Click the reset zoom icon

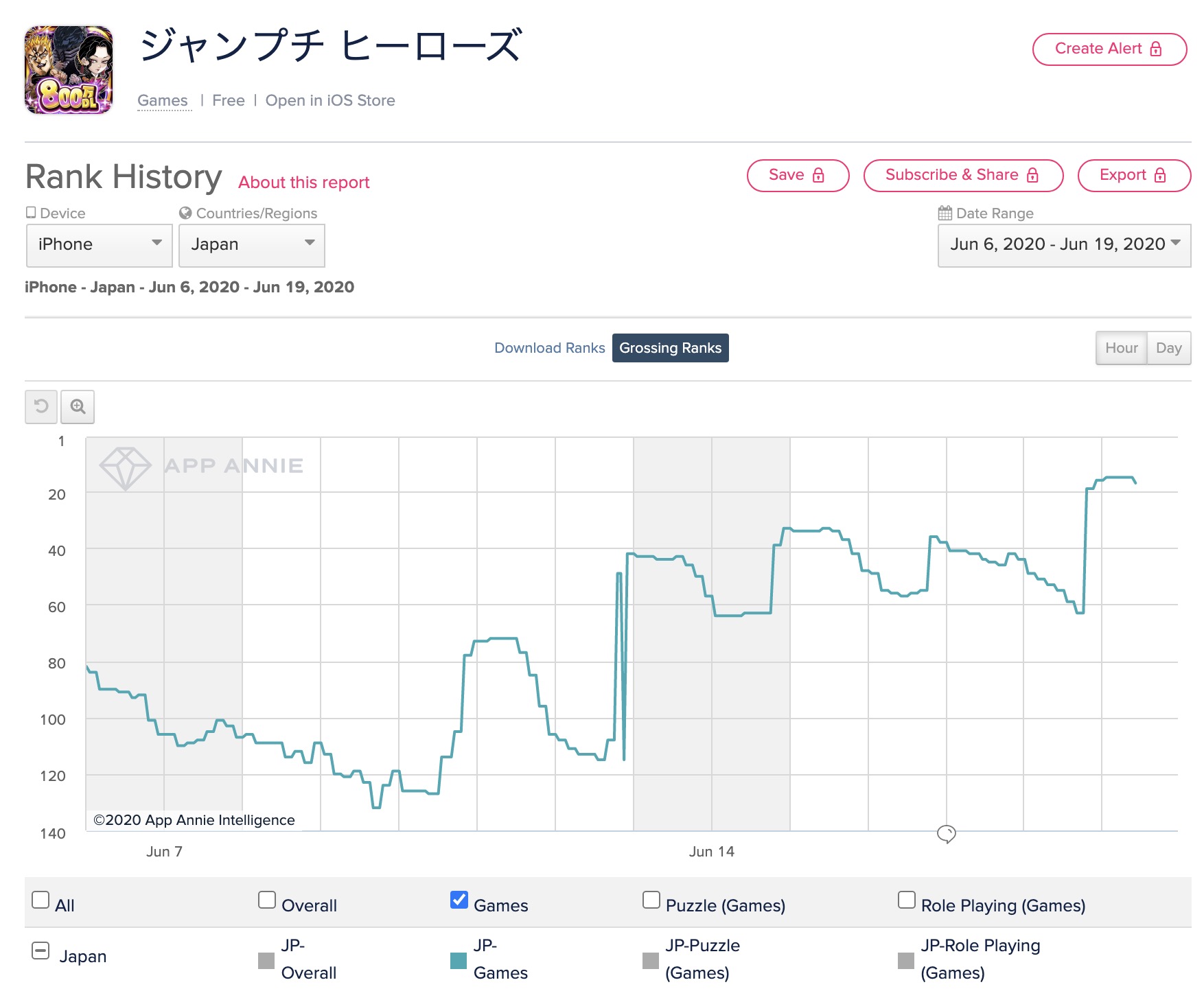click(41, 406)
